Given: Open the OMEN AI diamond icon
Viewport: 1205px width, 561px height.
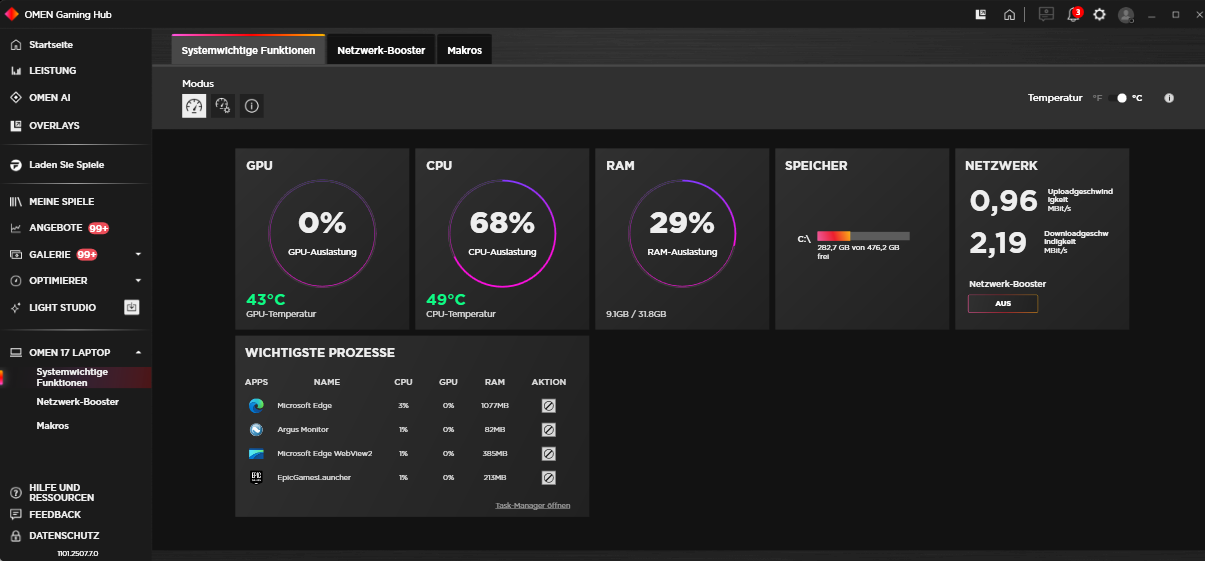Looking at the screenshot, I should click(16, 98).
